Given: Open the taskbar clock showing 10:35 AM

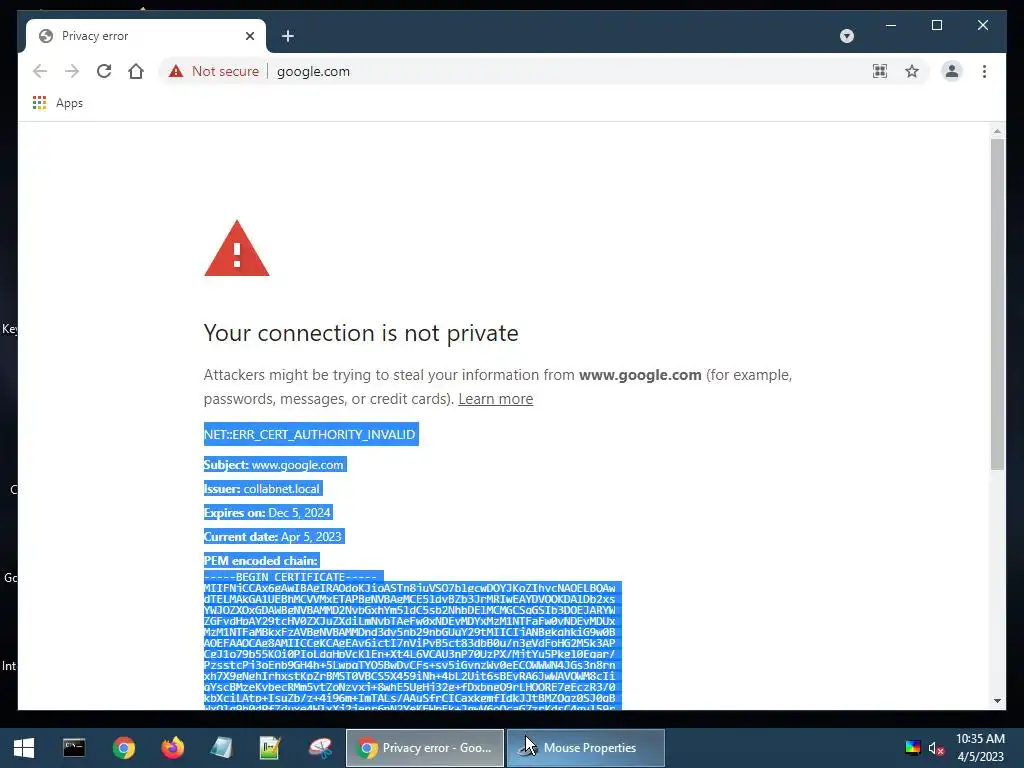Looking at the screenshot, I should click(980, 748).
